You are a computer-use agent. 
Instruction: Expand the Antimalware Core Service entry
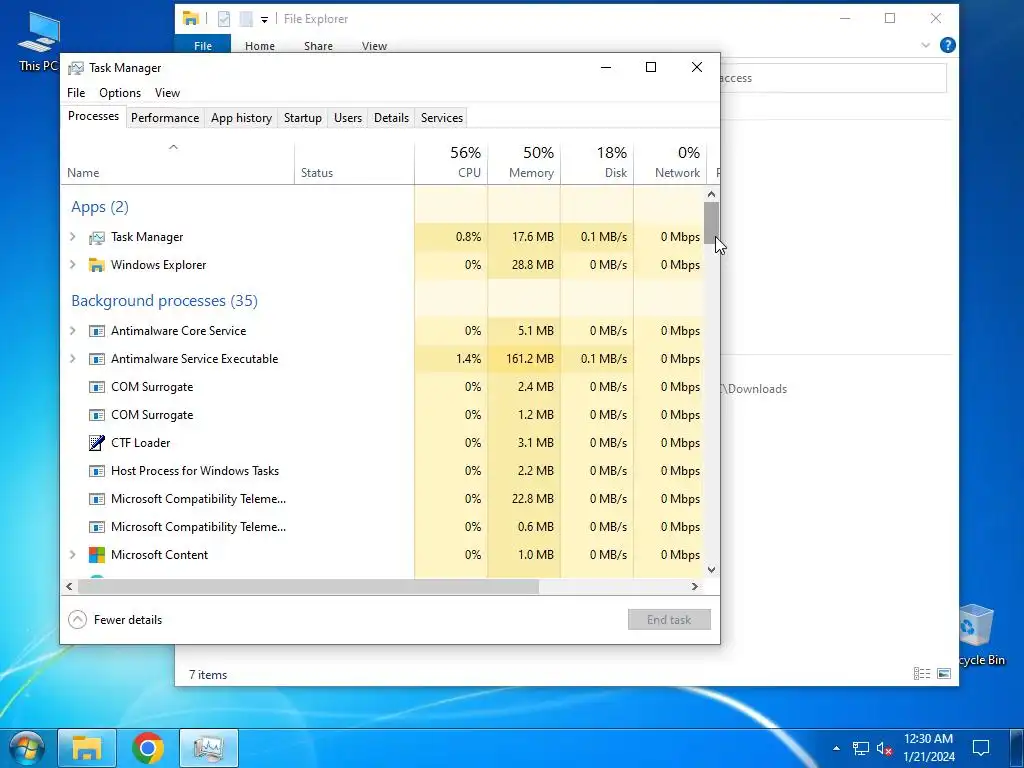(72, 330)
